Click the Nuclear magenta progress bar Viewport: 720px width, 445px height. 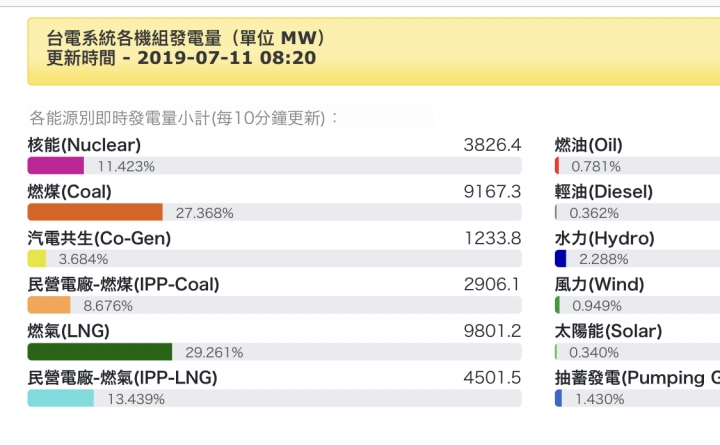(x=55, y=166)
